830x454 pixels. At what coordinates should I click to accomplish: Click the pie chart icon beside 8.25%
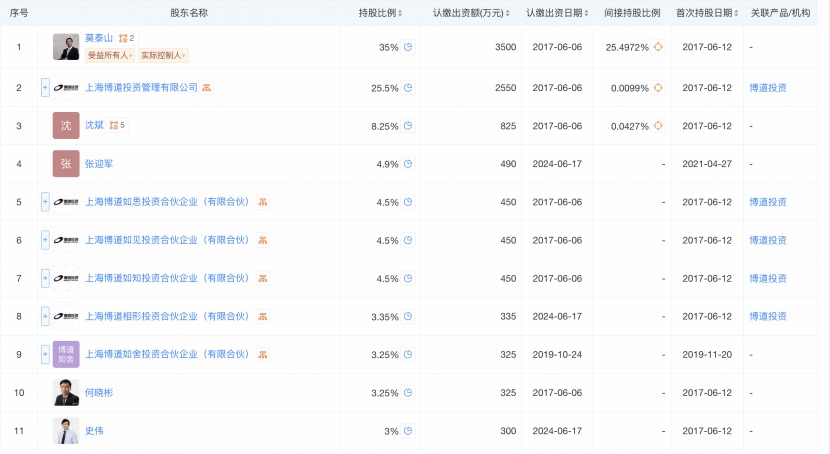click(x=408, y=126)
